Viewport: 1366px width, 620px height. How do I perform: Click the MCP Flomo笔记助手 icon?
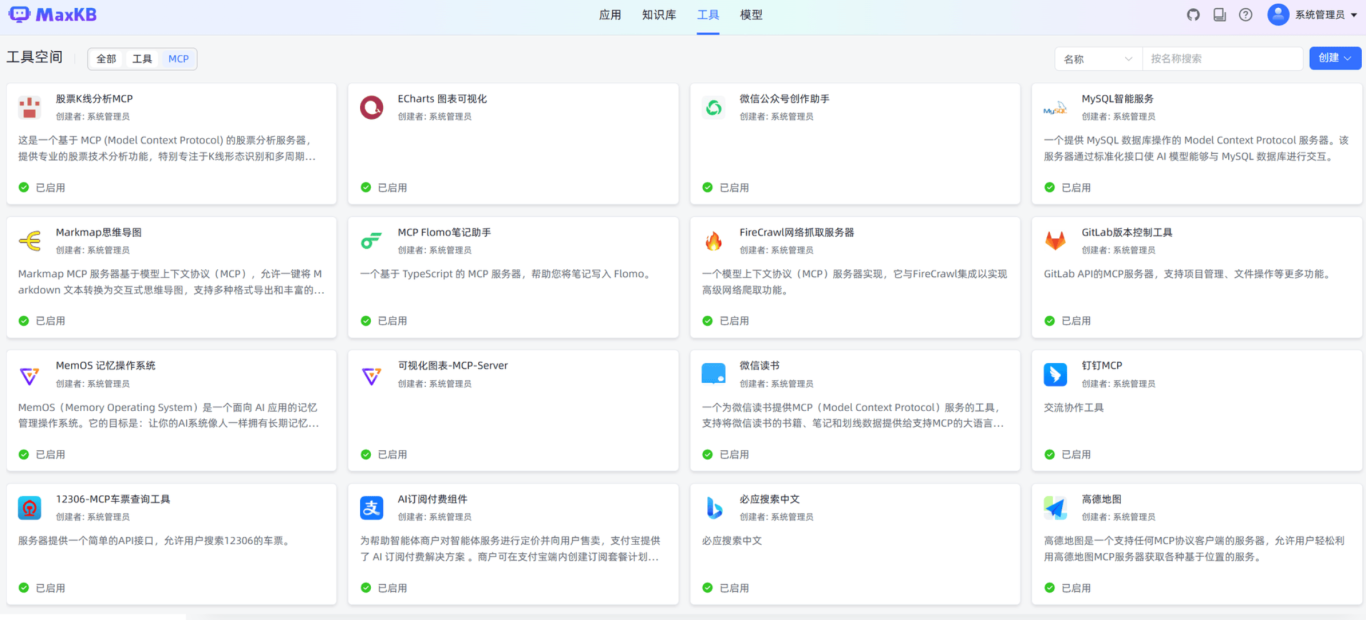372,241
